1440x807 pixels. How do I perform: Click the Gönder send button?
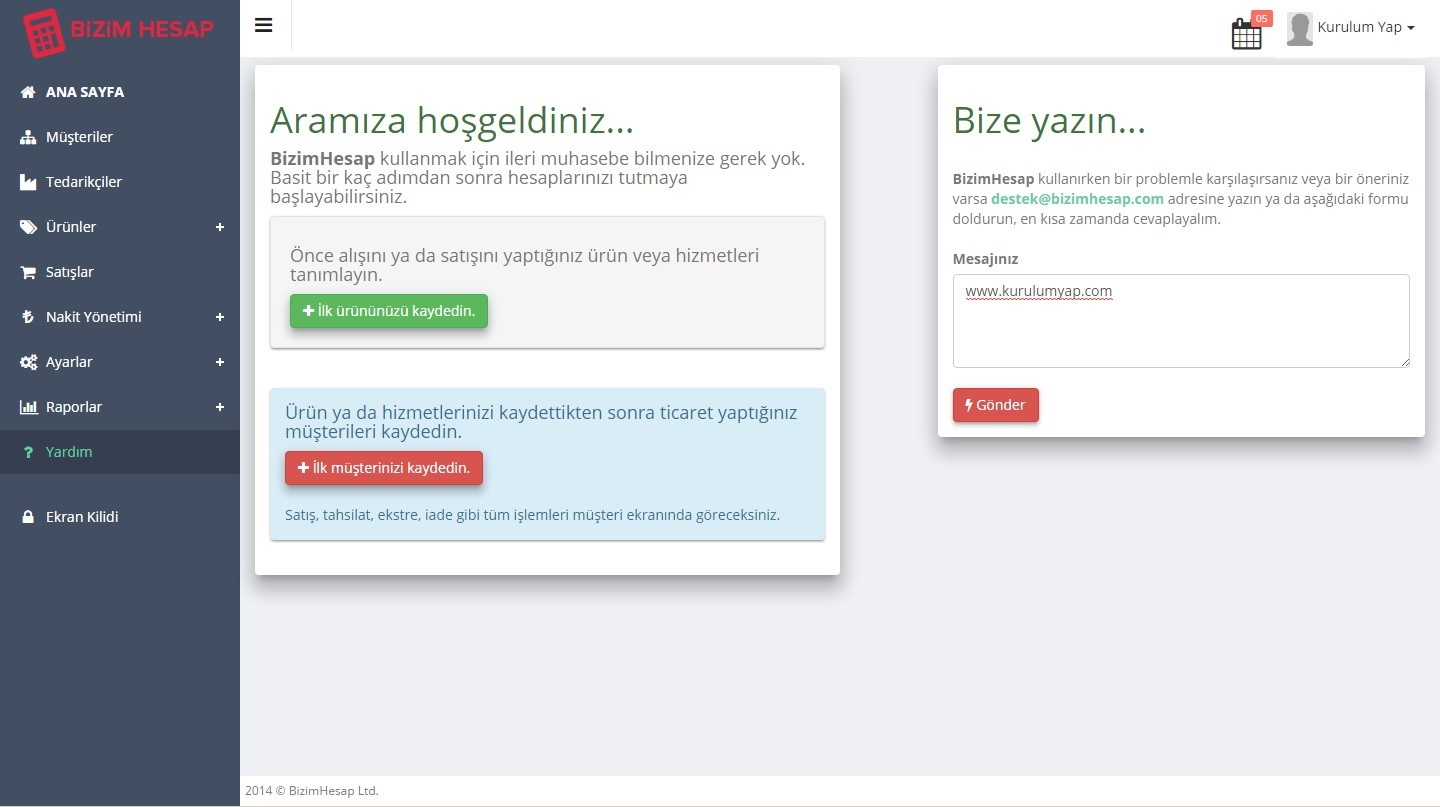[996, 405]
